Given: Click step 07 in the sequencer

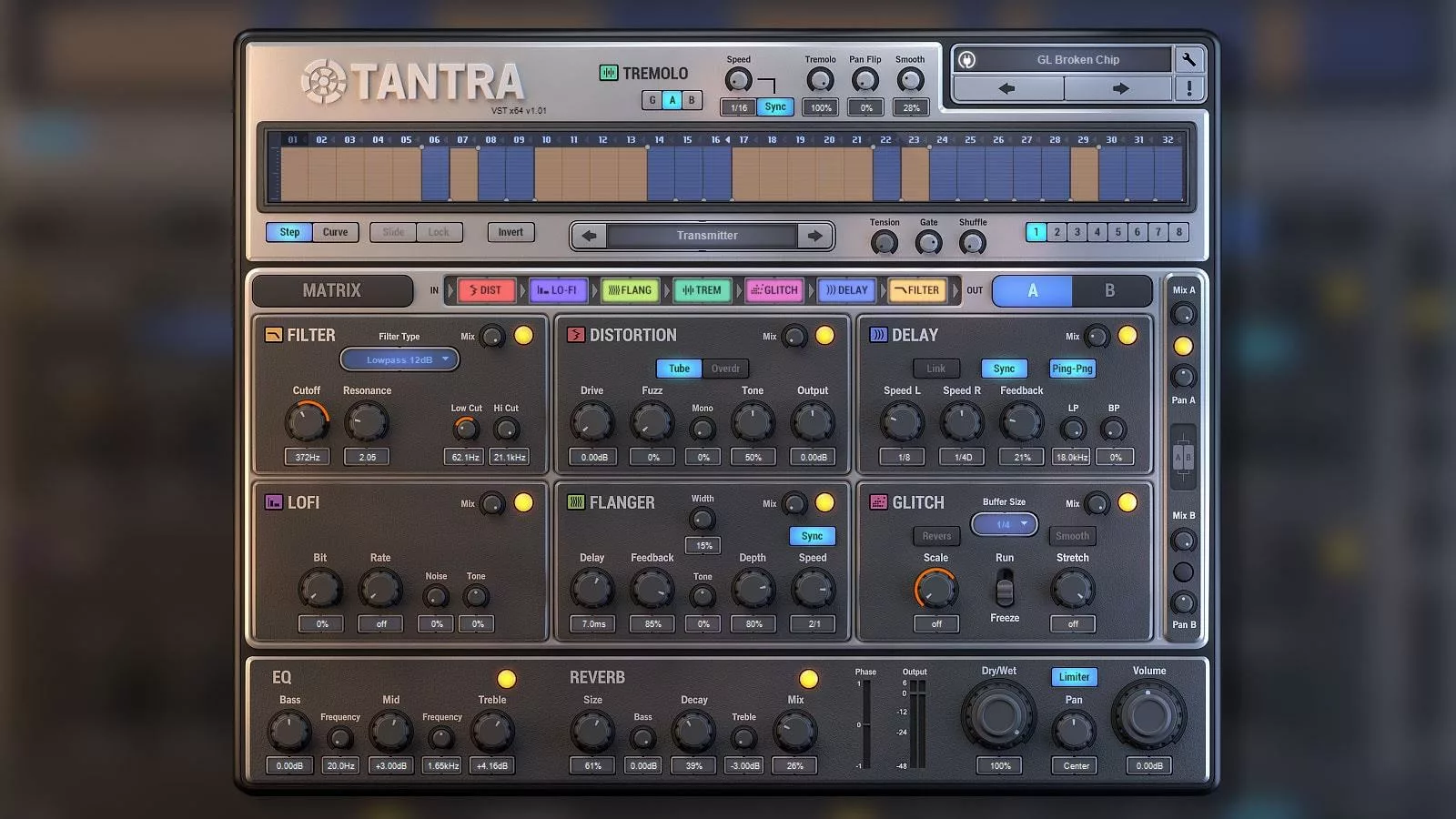Looking at the screenshot, I should click(x=463, y=174).
